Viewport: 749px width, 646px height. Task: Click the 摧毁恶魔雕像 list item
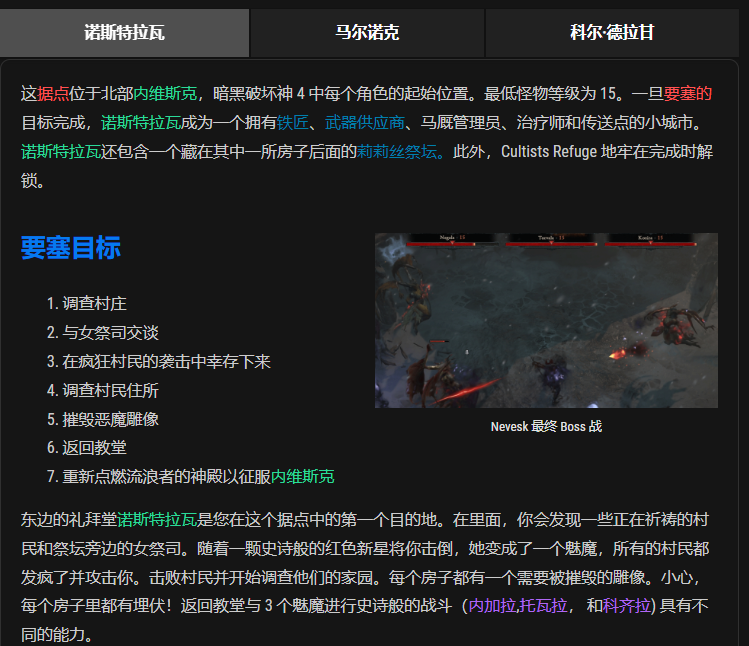[x=111, y=419]
